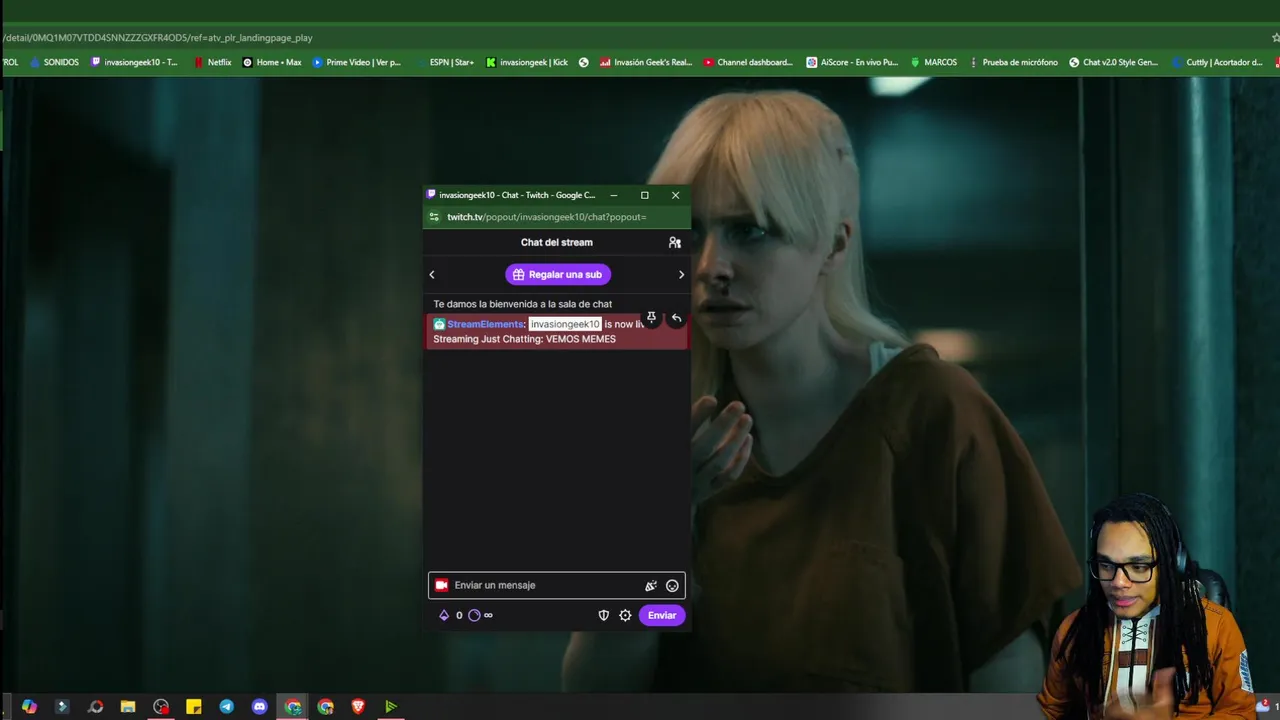This screenshot has height=720, width=1280.
Task: Click the Regalar una sub button
Action: coord(558,274)
